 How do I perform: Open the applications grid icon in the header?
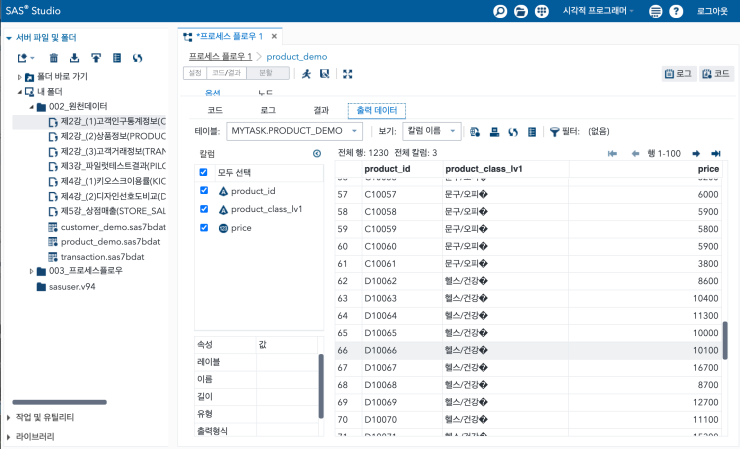[x=541, y=11]
